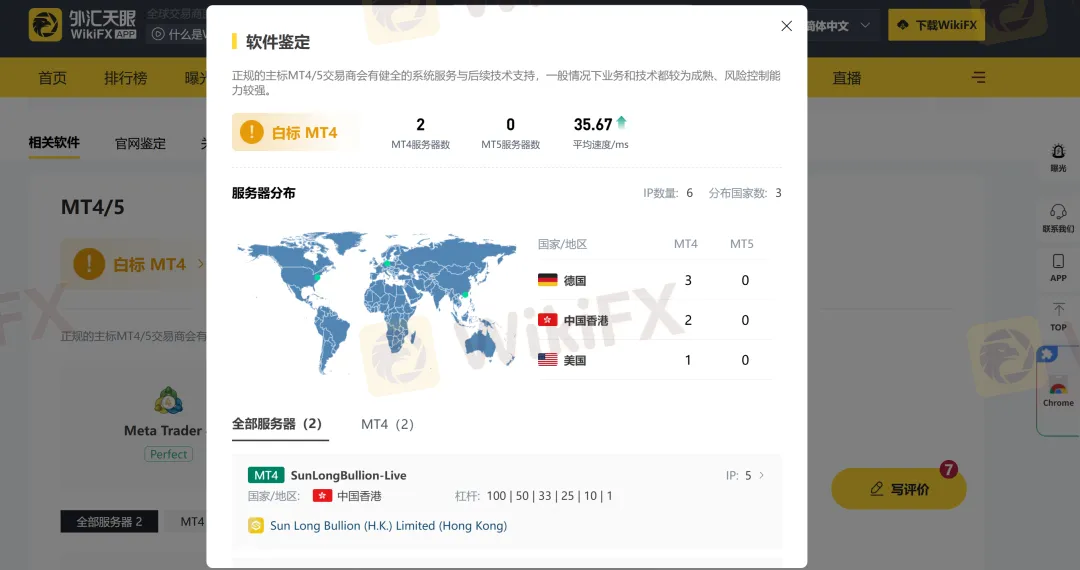Open the 曝光 sidebar icon
This screenshot has height=570, width=1080.
[x=1058, y=157]
